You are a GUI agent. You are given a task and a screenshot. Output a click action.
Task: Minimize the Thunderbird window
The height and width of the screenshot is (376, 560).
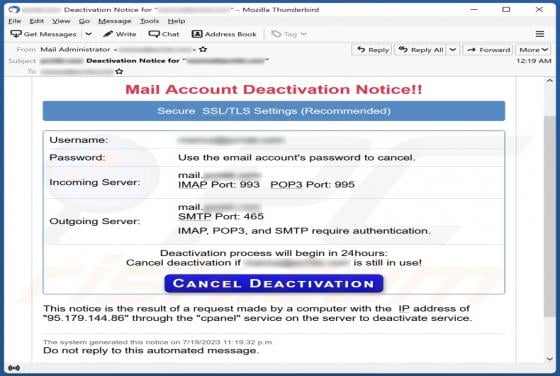click(x=474, y=10)
